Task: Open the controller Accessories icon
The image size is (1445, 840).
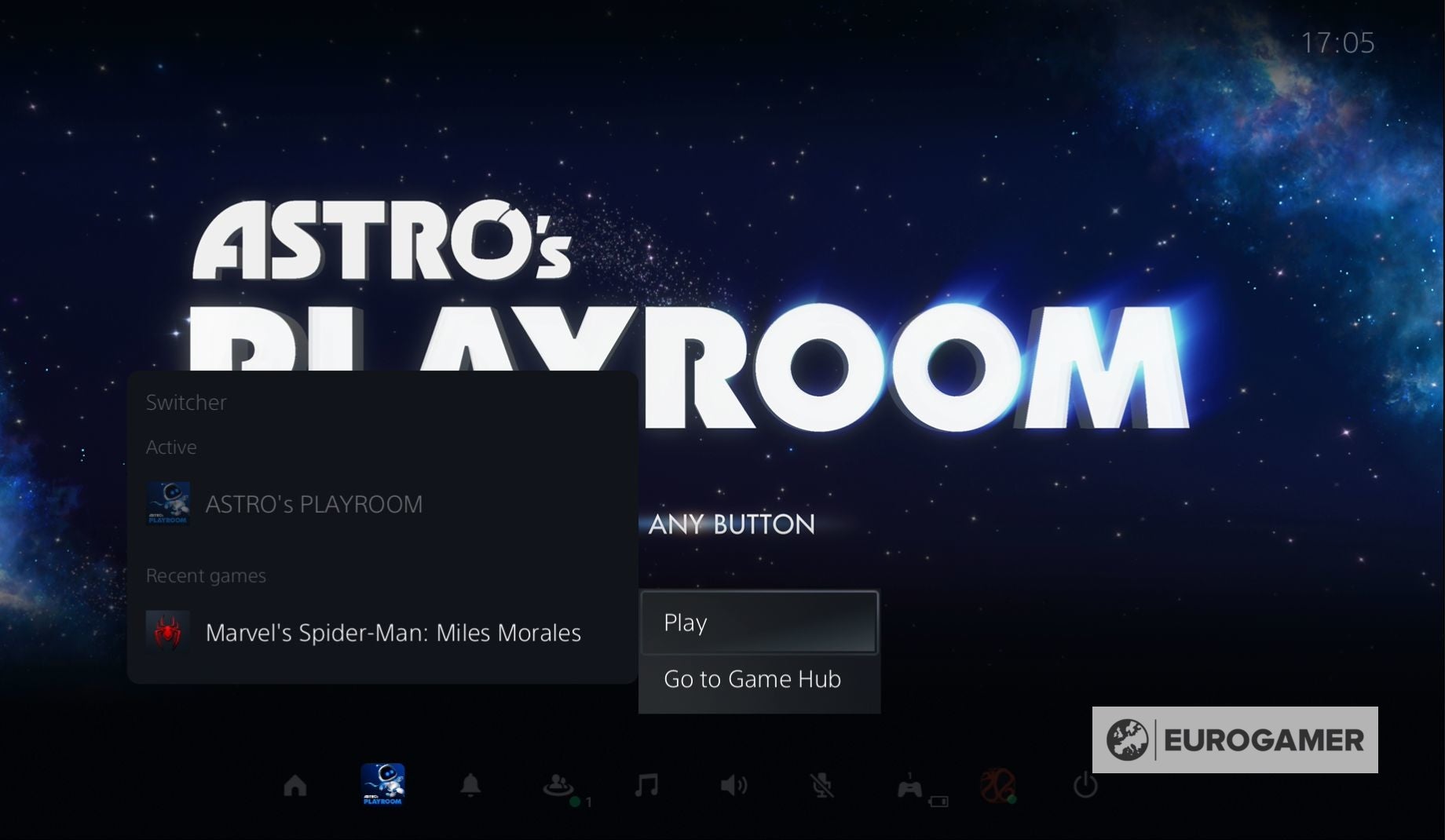Action: [910, 786]
